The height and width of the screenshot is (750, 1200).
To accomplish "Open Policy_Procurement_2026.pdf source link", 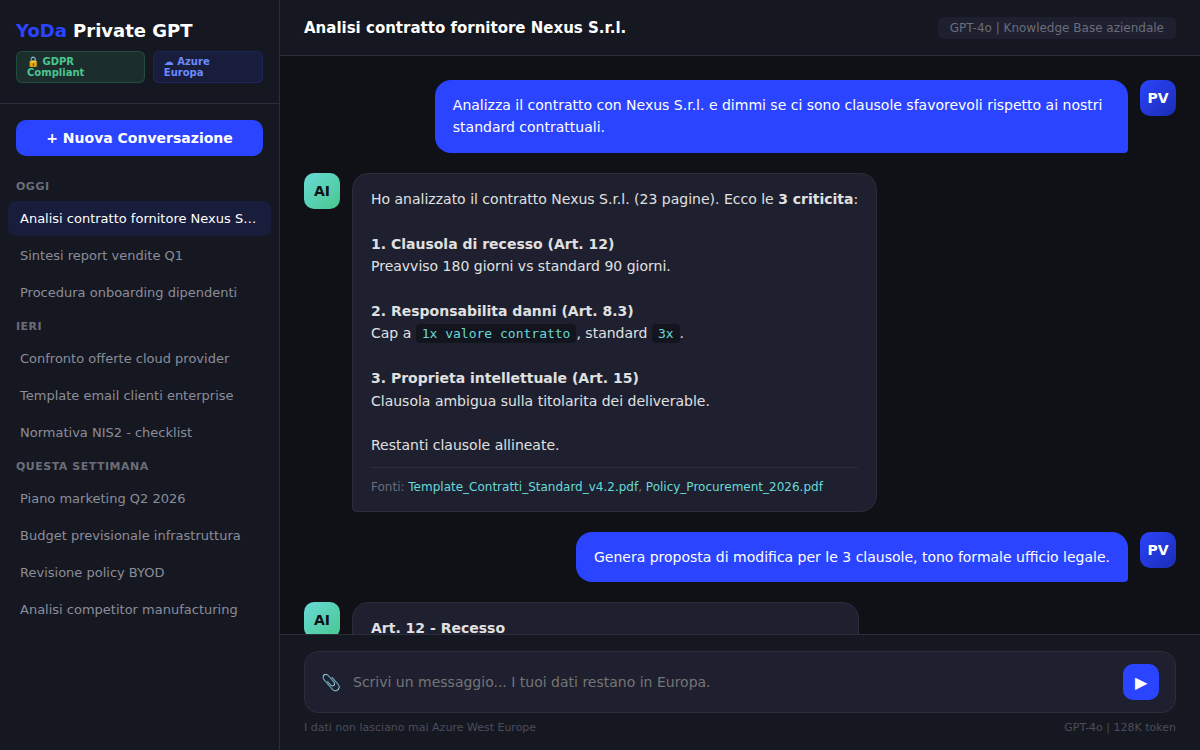I will pos(734,487).
